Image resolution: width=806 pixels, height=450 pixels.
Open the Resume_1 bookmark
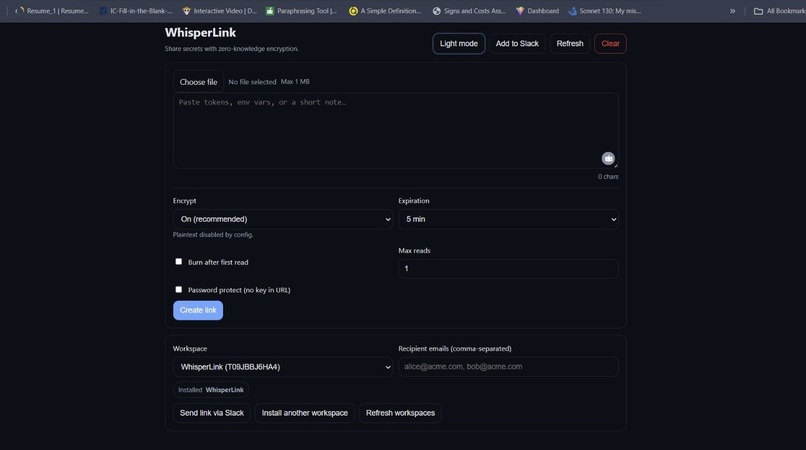coord(52,11)
